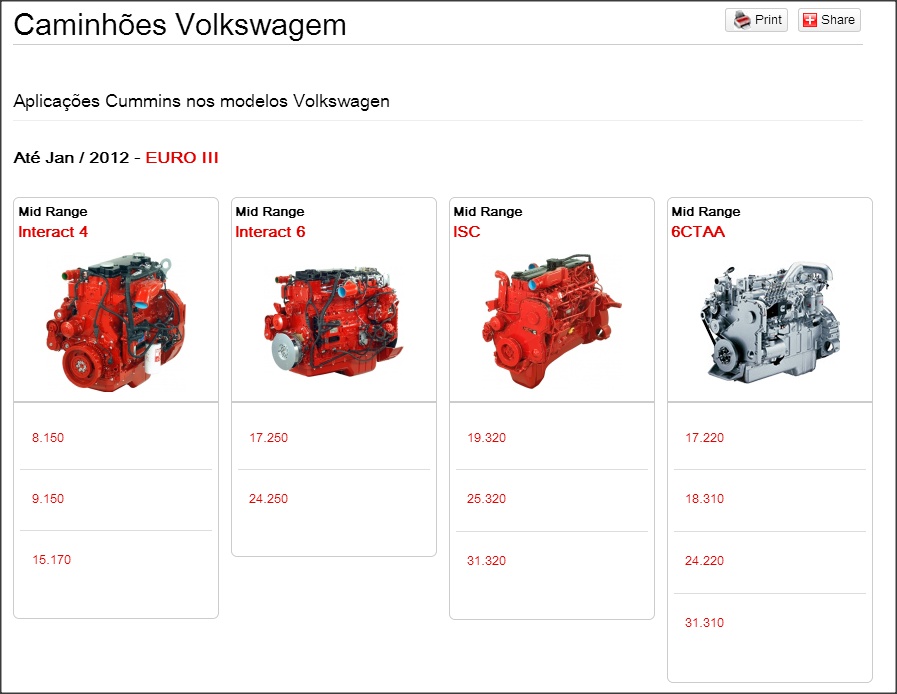This screenshot has width=897, height=694.
Task: Click the Share button label
Action: point(838,20)
